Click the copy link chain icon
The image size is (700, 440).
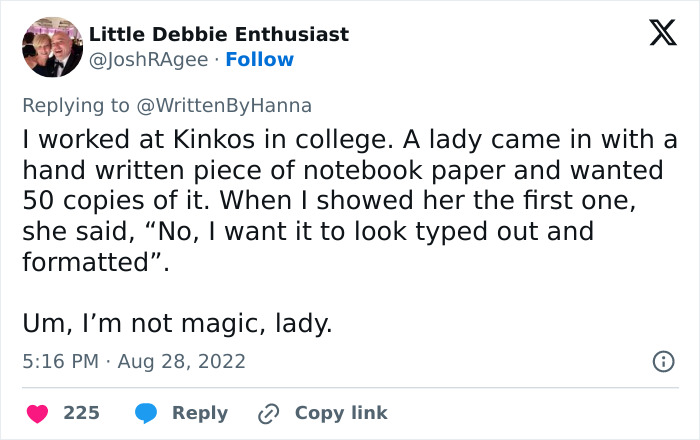pyautogui.click(x=268, y=413)
